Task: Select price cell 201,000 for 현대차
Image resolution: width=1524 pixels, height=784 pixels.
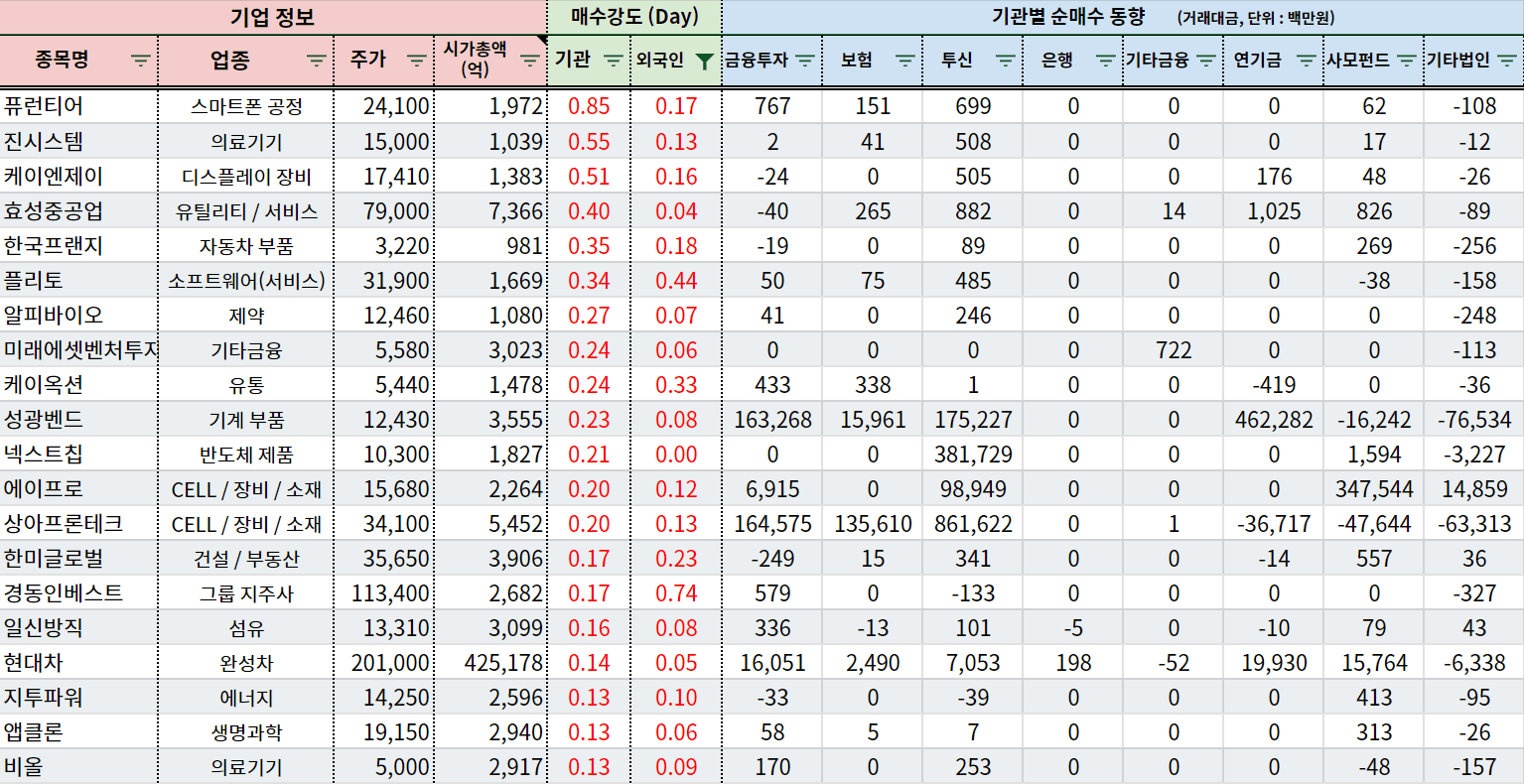Action: pos(384,662)
